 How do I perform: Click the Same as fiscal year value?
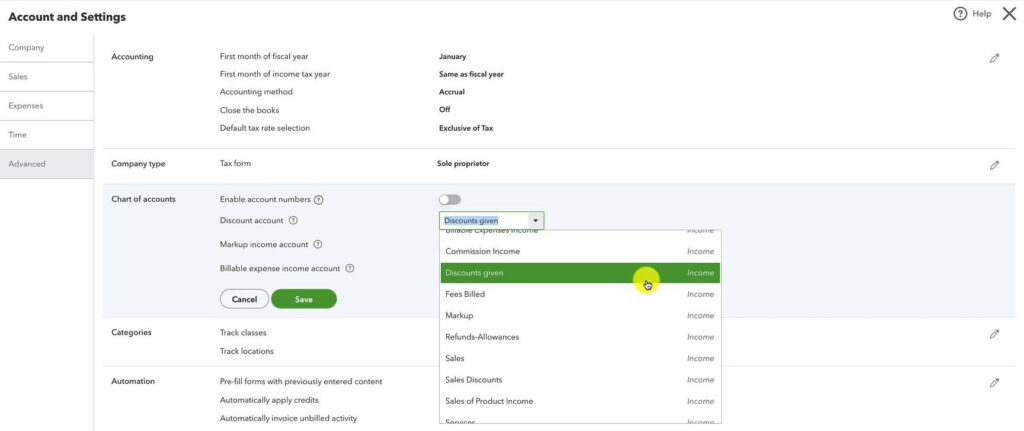(x=472, y=74)
